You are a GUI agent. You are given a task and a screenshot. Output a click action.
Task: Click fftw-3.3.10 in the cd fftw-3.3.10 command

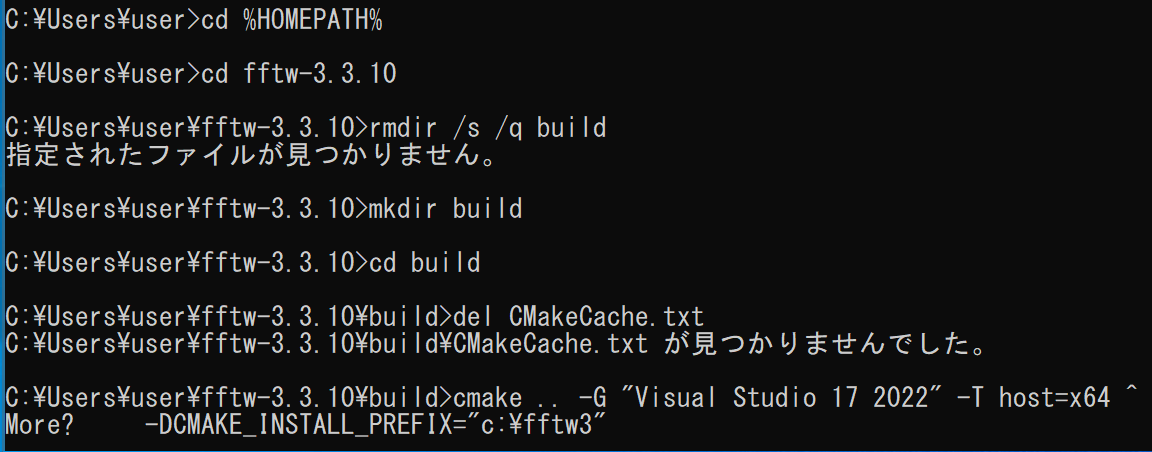[x=319, y=73]
